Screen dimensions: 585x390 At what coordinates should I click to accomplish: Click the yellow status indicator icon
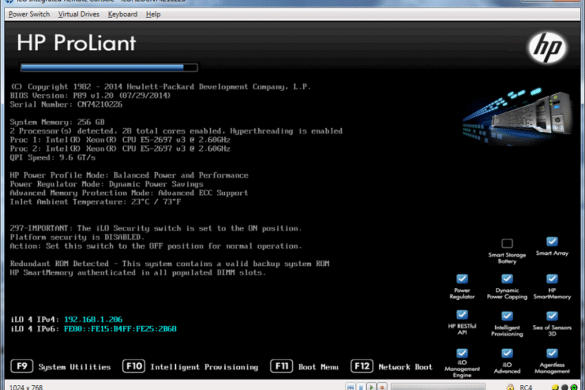pyautogui.click(x=556, y=388)
